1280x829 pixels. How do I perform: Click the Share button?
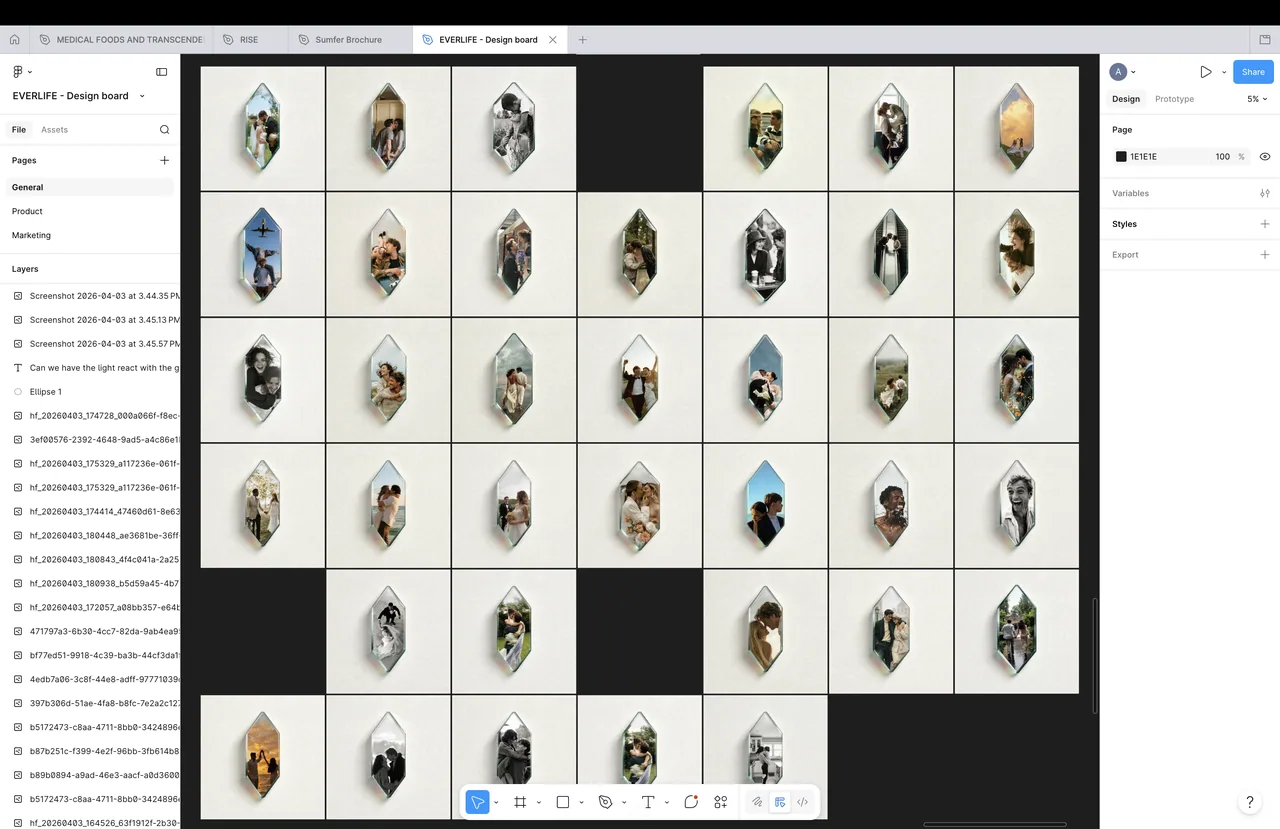click(1253, 72)
